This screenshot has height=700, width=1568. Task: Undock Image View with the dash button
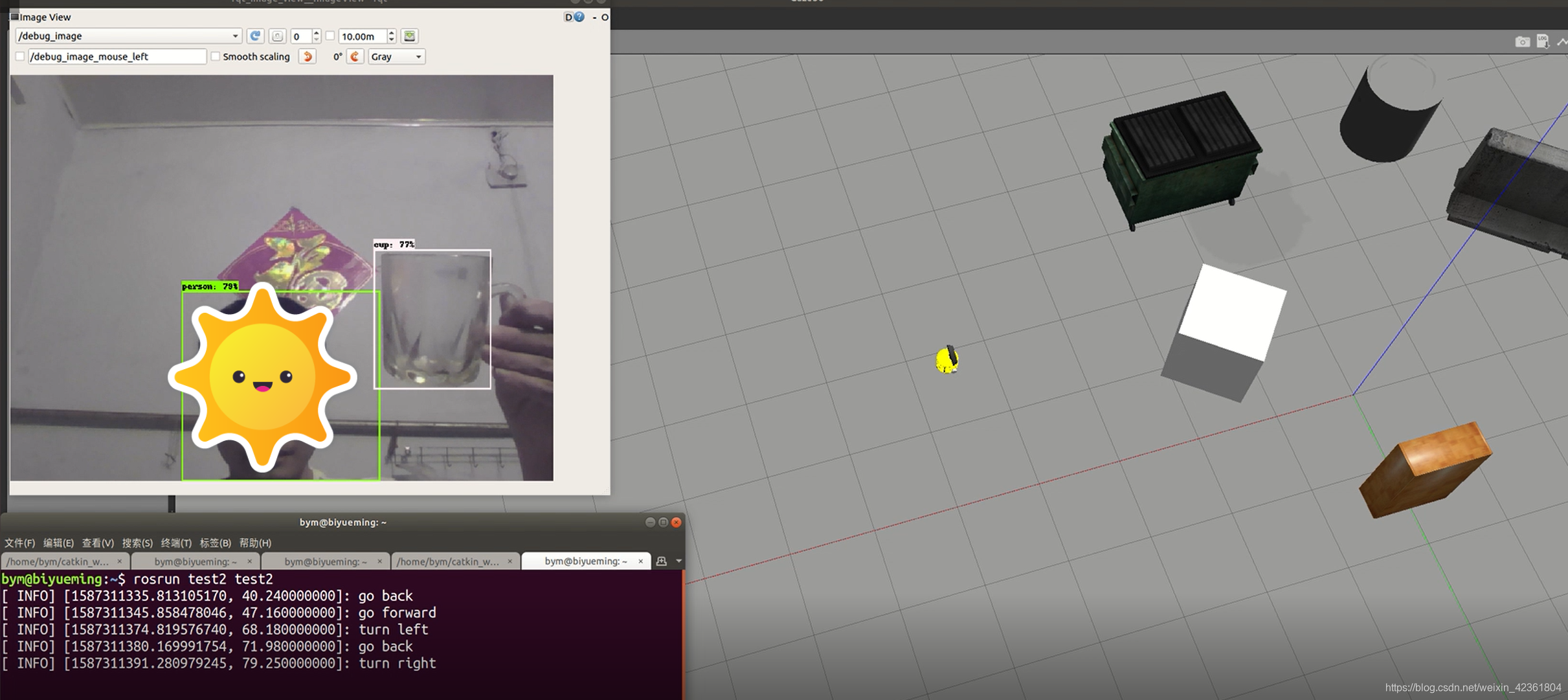tap(594, 17)
